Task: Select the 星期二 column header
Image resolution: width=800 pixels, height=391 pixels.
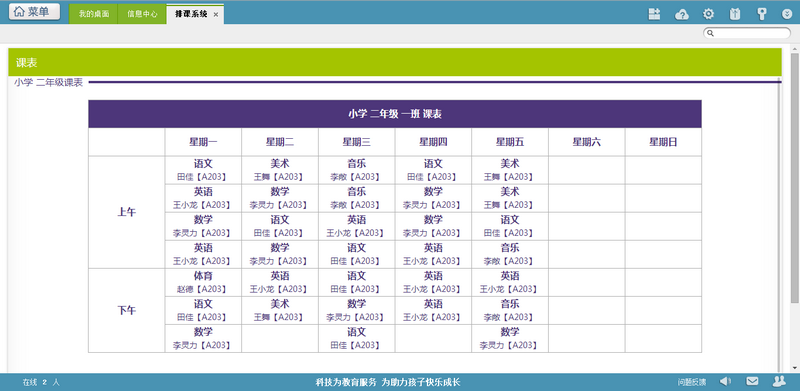Action: click(x=280, y=142)
